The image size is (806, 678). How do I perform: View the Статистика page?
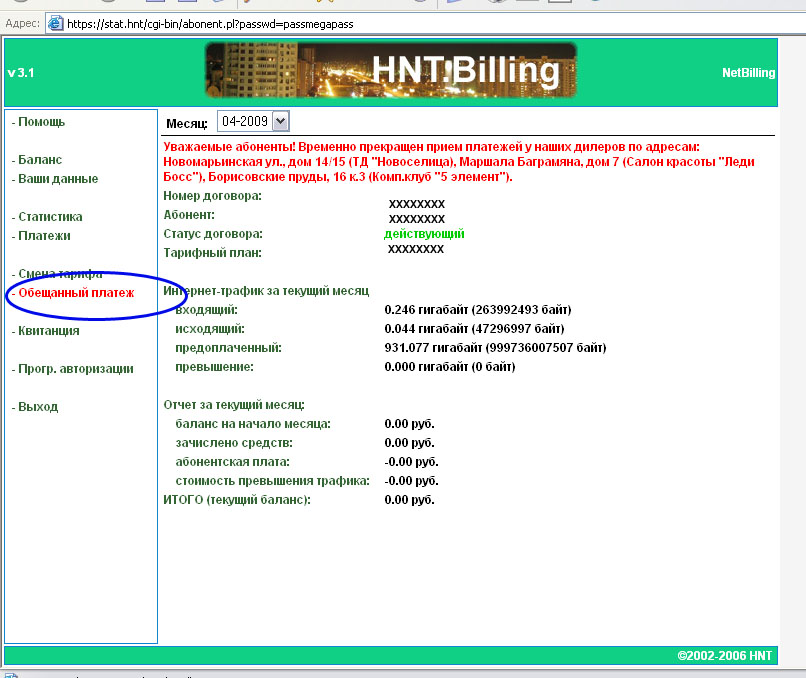[50, 217]
